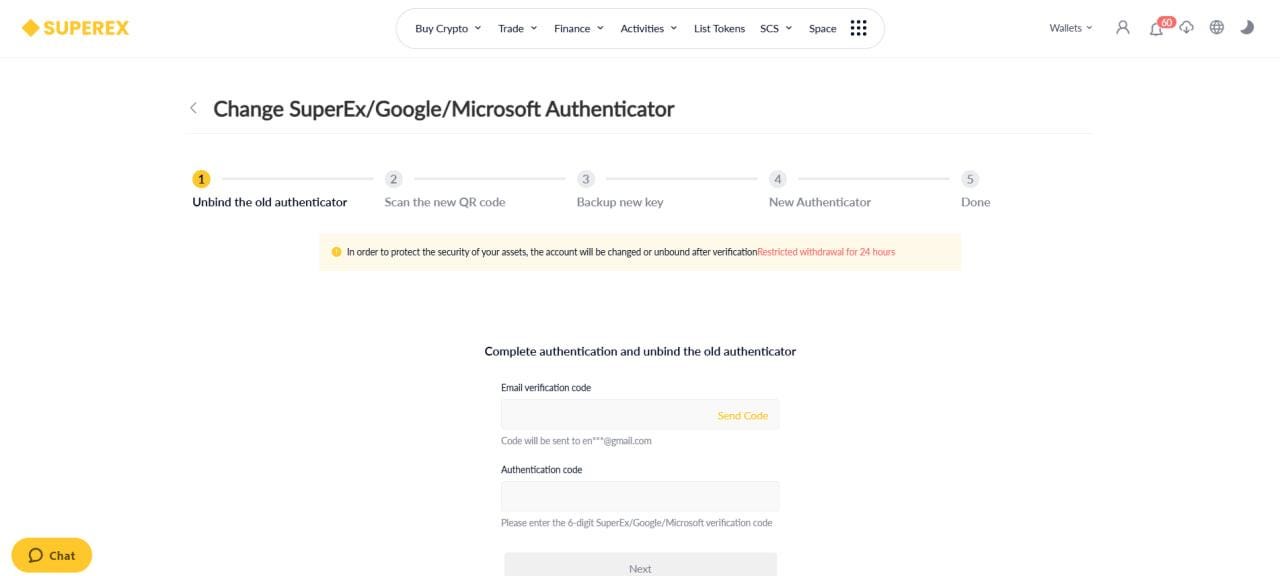
Task: Expand the Trade dropdown
Action: coord(518,28)
